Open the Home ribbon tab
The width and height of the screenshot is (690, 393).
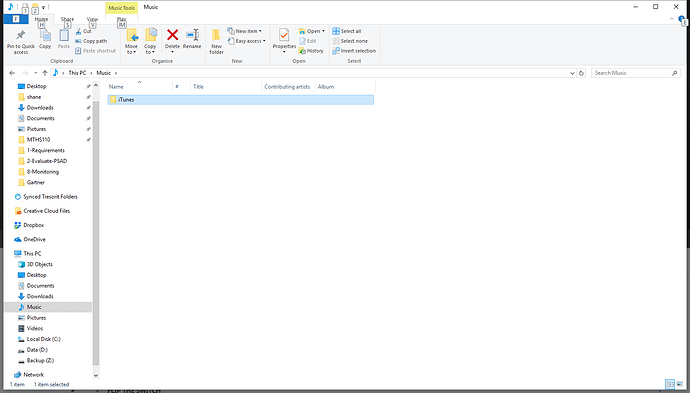coord(41,20)
